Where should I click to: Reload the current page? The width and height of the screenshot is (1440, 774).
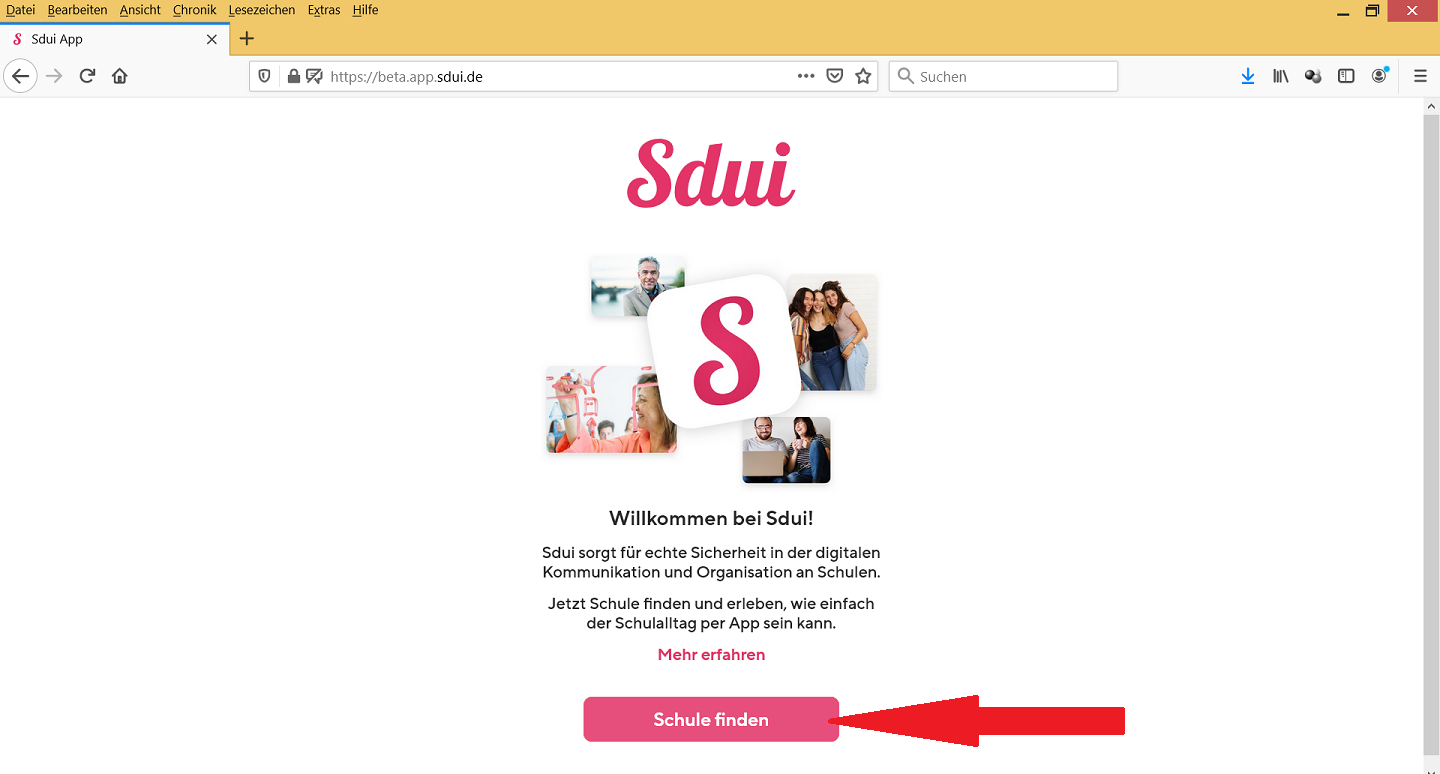pos(87,76)
